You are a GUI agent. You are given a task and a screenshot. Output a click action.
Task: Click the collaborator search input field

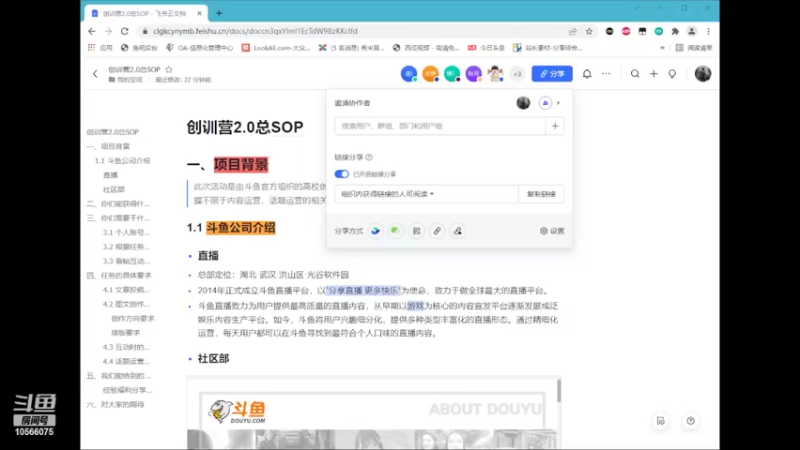click(x=440, y=126)
